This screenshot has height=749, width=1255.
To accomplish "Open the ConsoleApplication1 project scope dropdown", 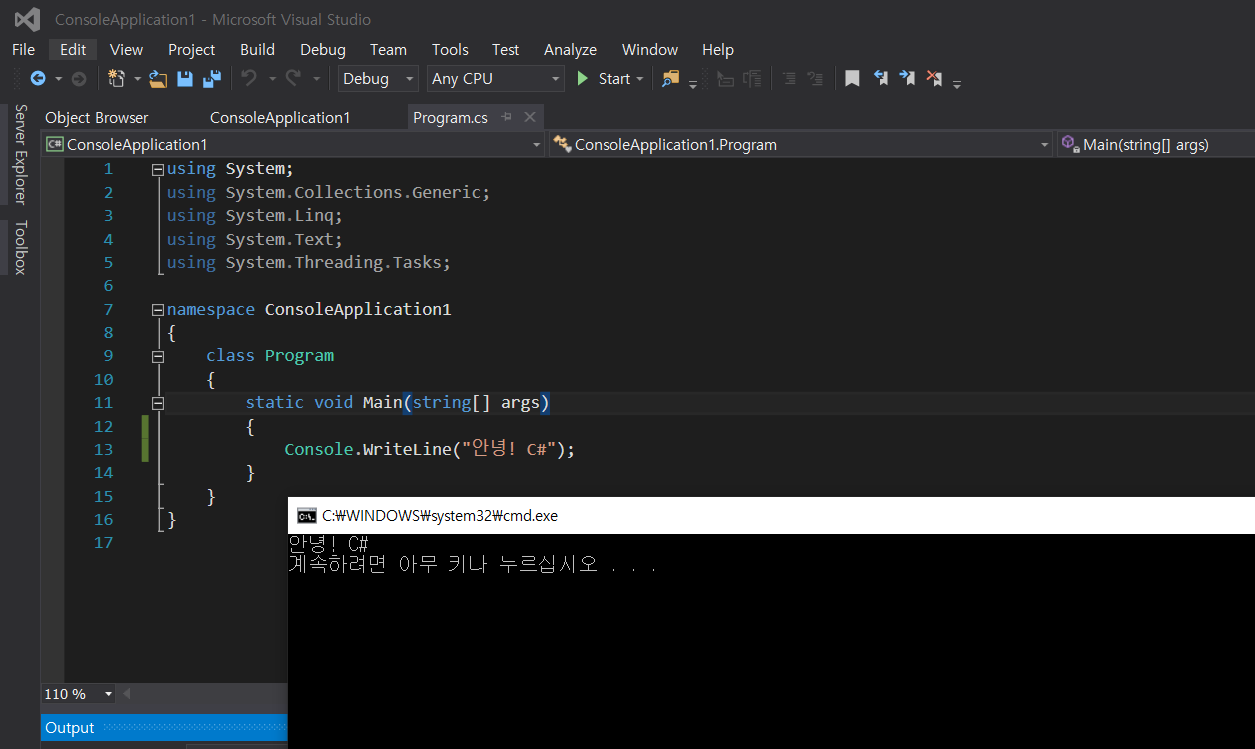I will [293, 145].
